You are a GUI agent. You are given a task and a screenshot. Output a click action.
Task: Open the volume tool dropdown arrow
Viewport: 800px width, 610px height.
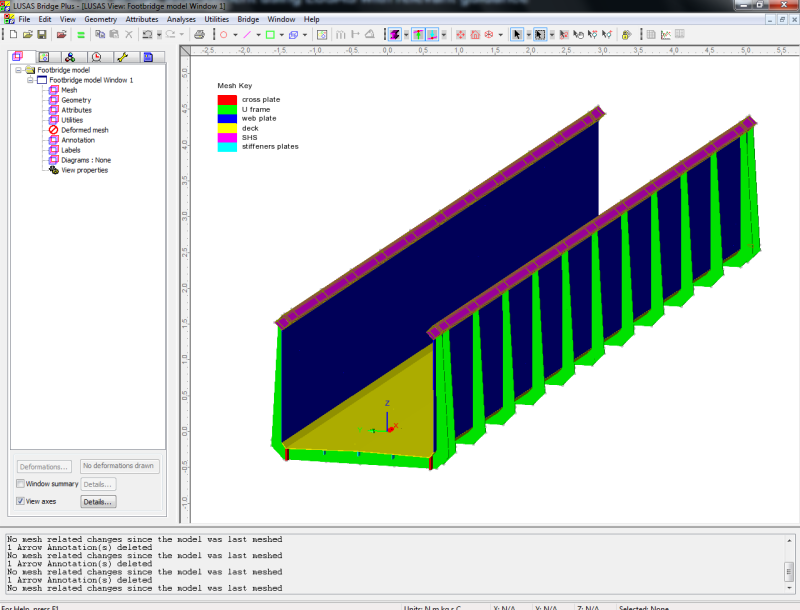[x=305, y=35]
